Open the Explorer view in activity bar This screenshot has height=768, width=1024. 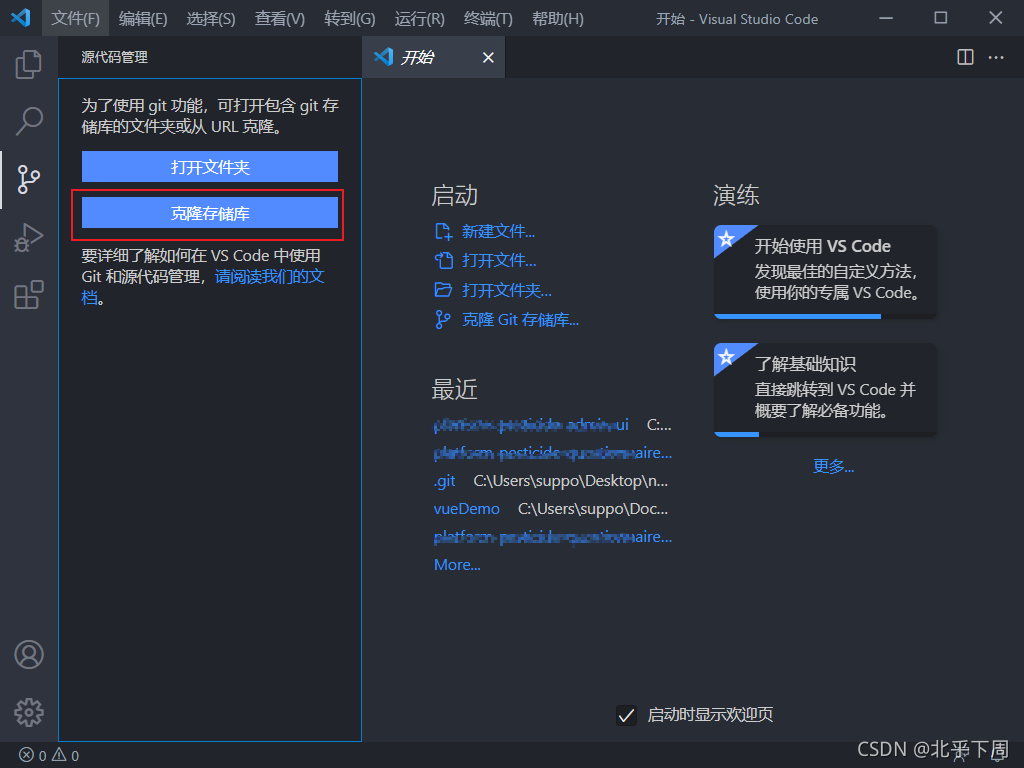pyautogui.click(x=29, y=65)
